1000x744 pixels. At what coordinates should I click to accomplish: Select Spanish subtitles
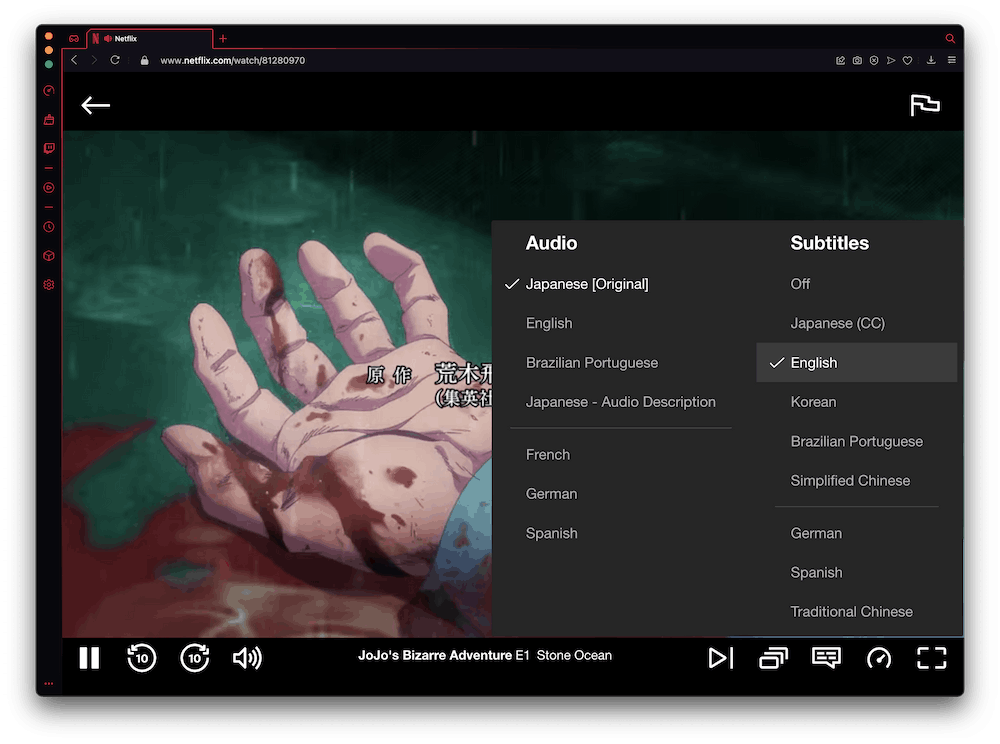pos(816,573)
